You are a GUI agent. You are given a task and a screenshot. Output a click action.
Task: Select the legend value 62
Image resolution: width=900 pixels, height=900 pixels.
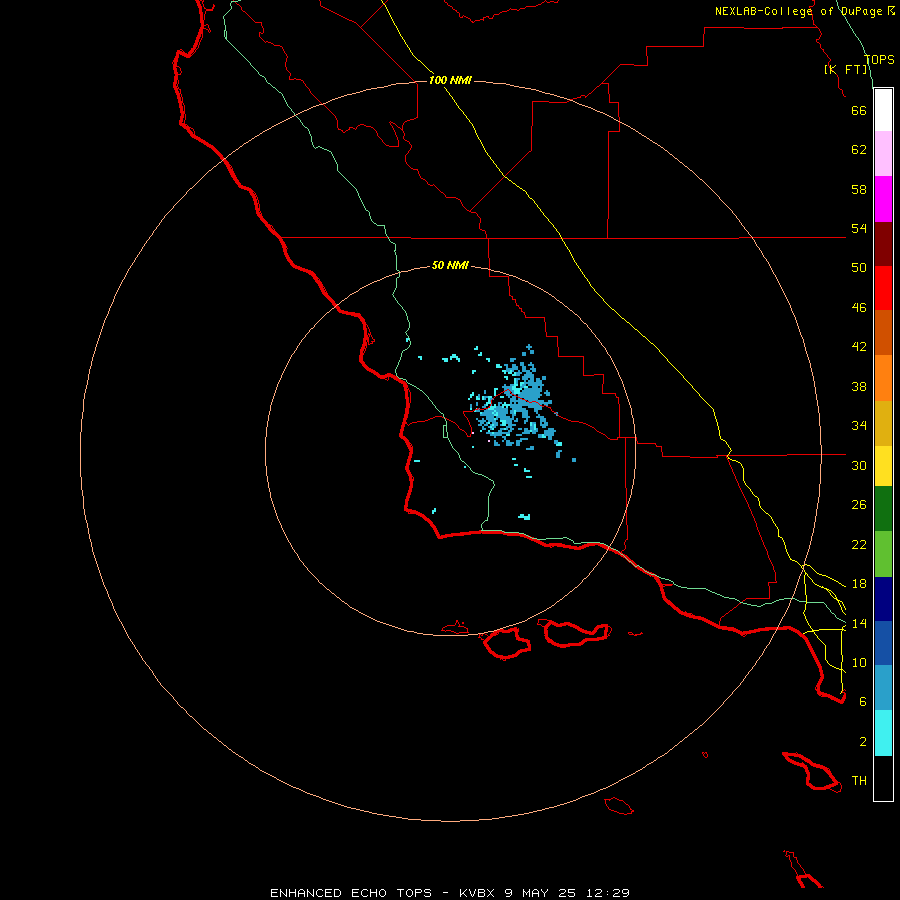(859, 150)
